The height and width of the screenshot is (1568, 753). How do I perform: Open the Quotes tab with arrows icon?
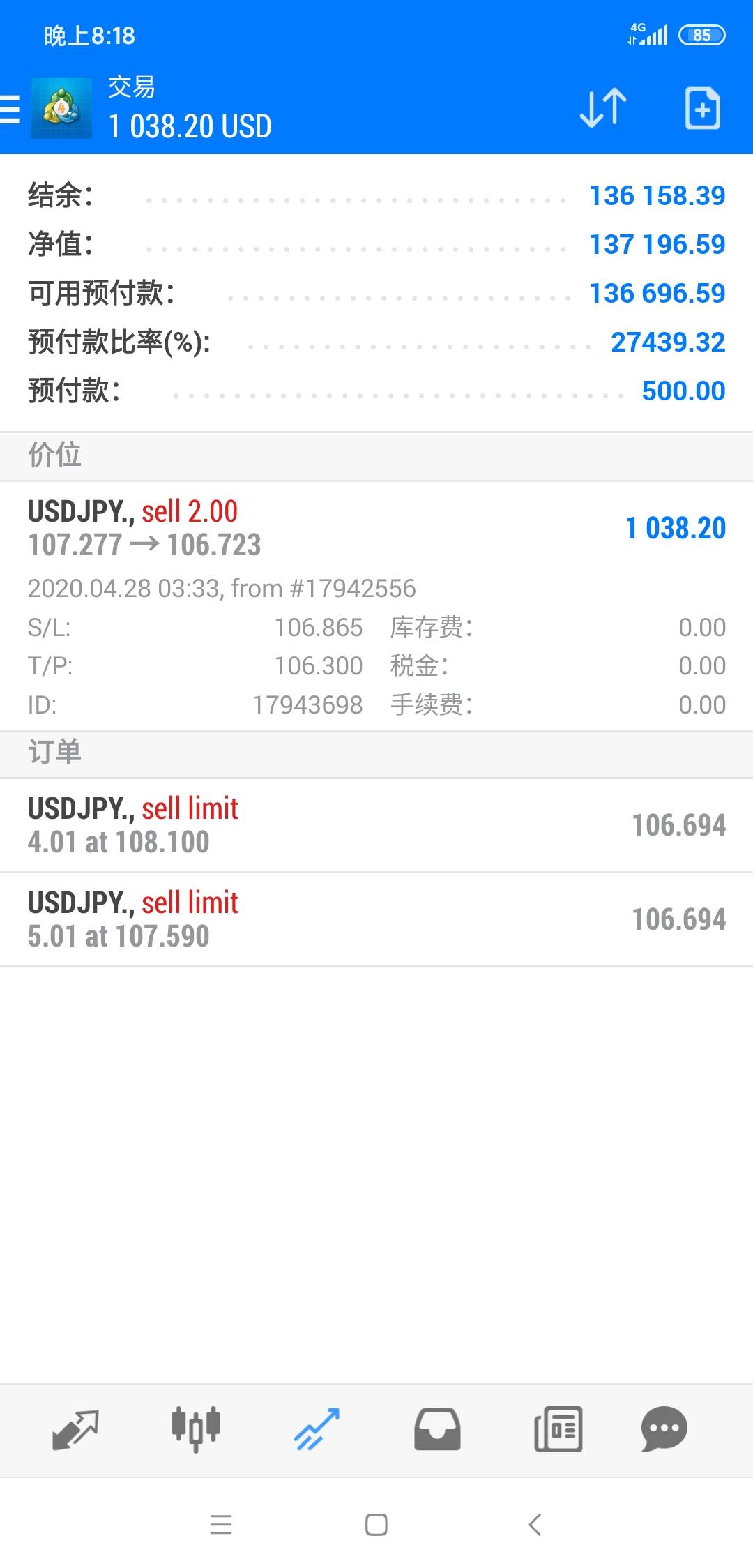click(75, 1428)
